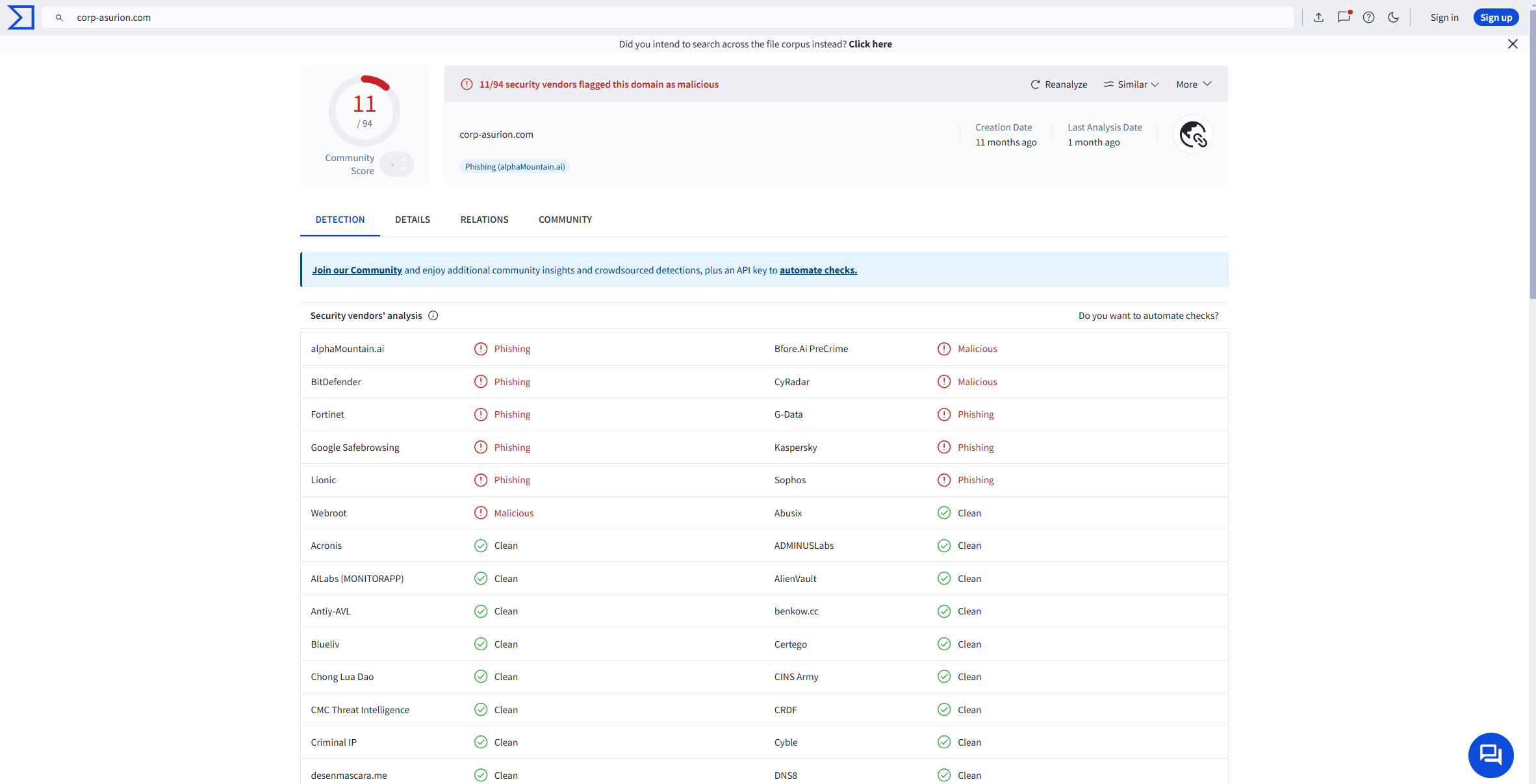Click the Fortinet phishing warning icon
This screenshot has height=784, width=1536.
click(480, 414)
